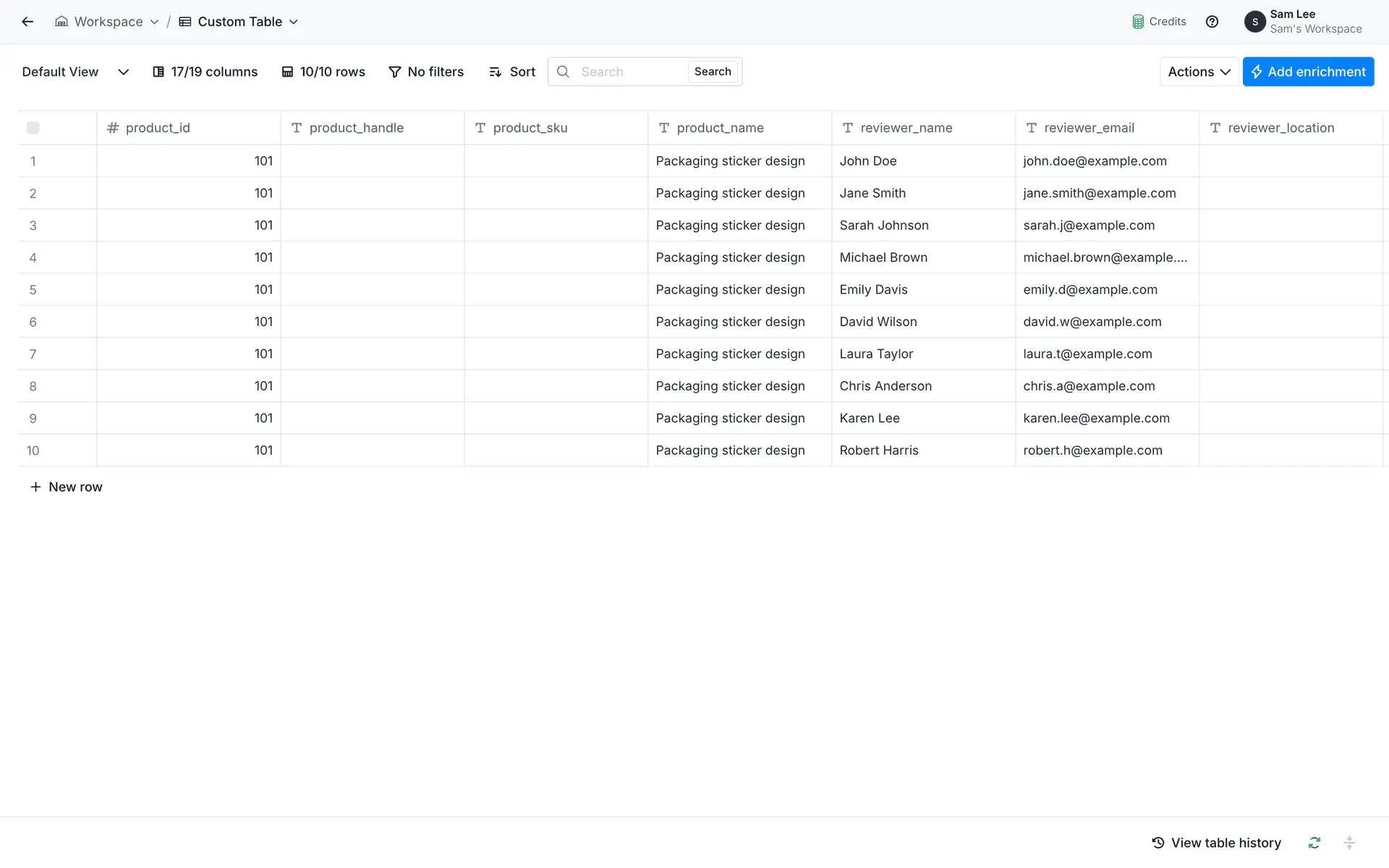Expand the Default View dropdown
This screenshot has width=1389, height=868.
[123, 72]
